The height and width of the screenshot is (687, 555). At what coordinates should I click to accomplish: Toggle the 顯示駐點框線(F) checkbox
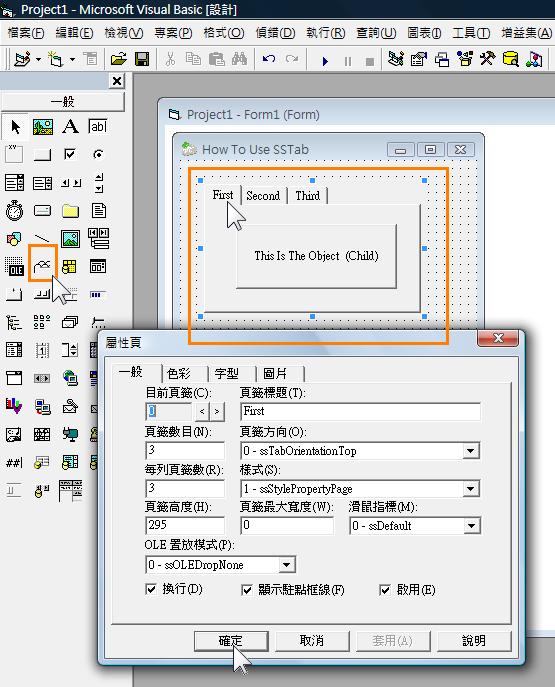point(247,590)
